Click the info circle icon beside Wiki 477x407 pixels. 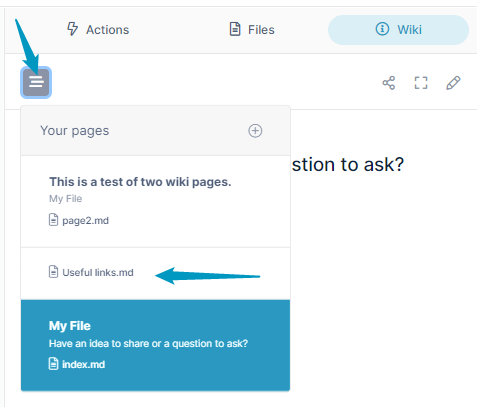(x=382, y=29)
